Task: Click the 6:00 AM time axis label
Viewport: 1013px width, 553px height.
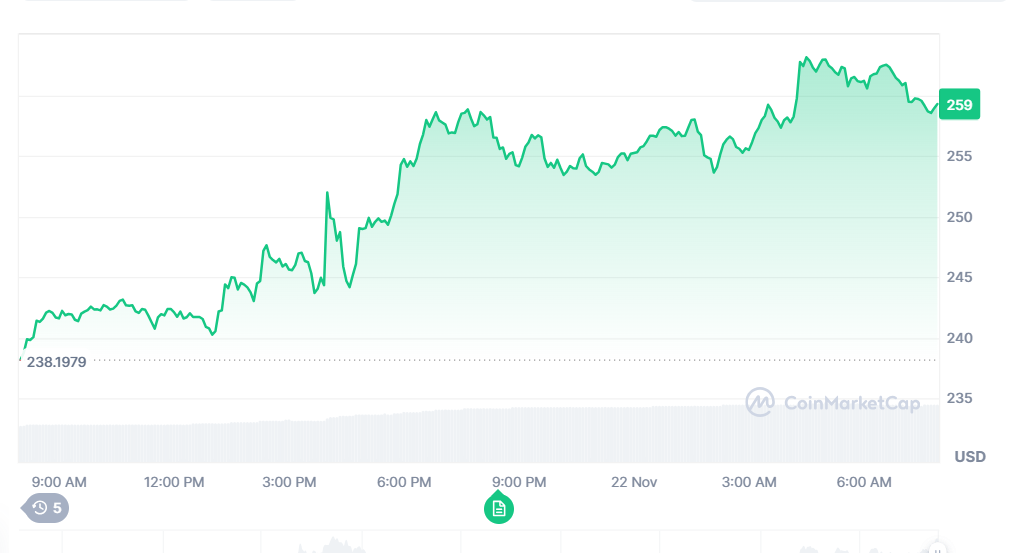Action: tap(864, 482)
